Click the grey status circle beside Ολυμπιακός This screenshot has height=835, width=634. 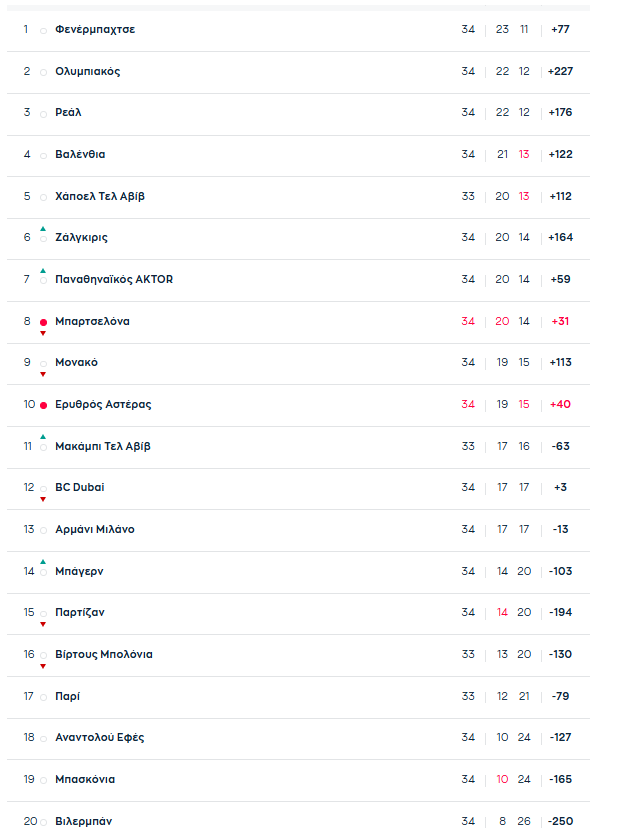click(43, 73)
